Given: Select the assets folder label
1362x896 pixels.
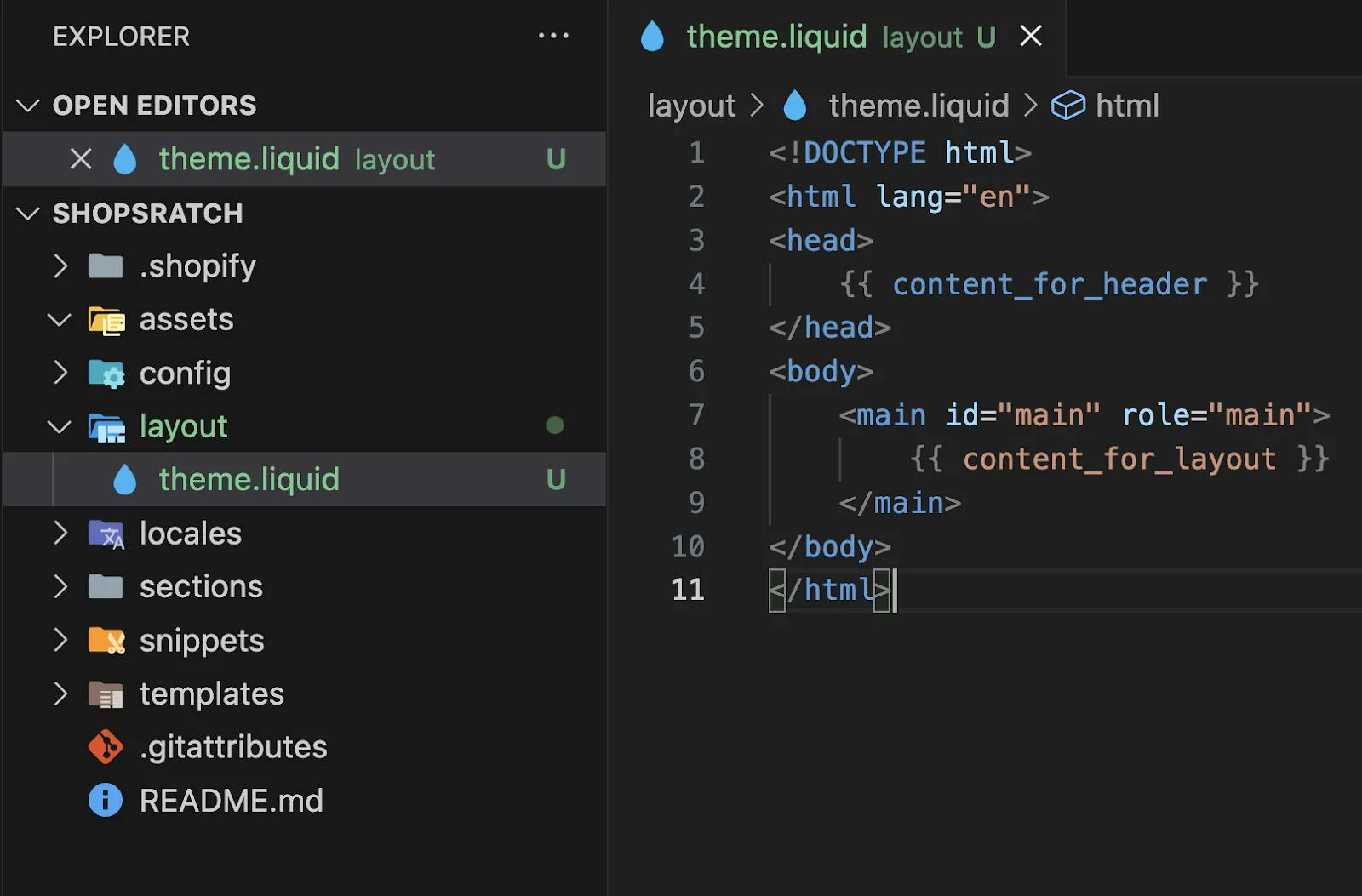Looking at the screenshot, I should click(x=186, y=320).
